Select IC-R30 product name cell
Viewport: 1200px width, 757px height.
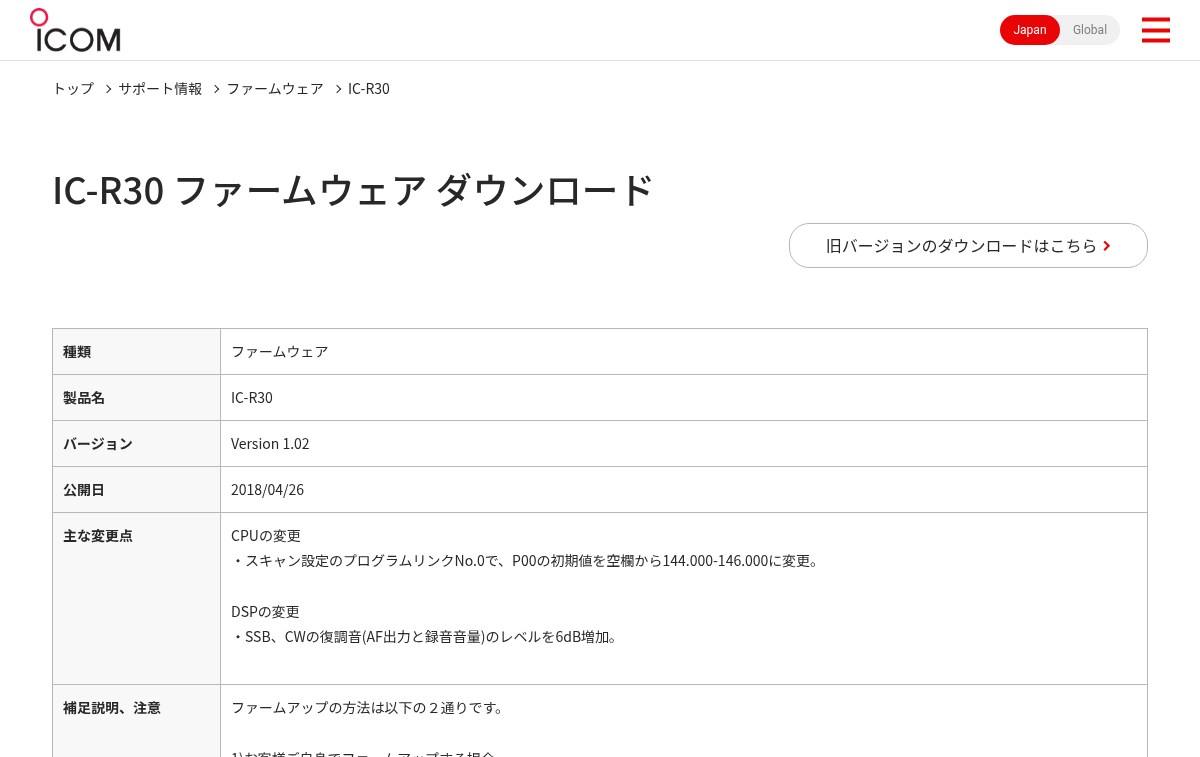(684, 398)
